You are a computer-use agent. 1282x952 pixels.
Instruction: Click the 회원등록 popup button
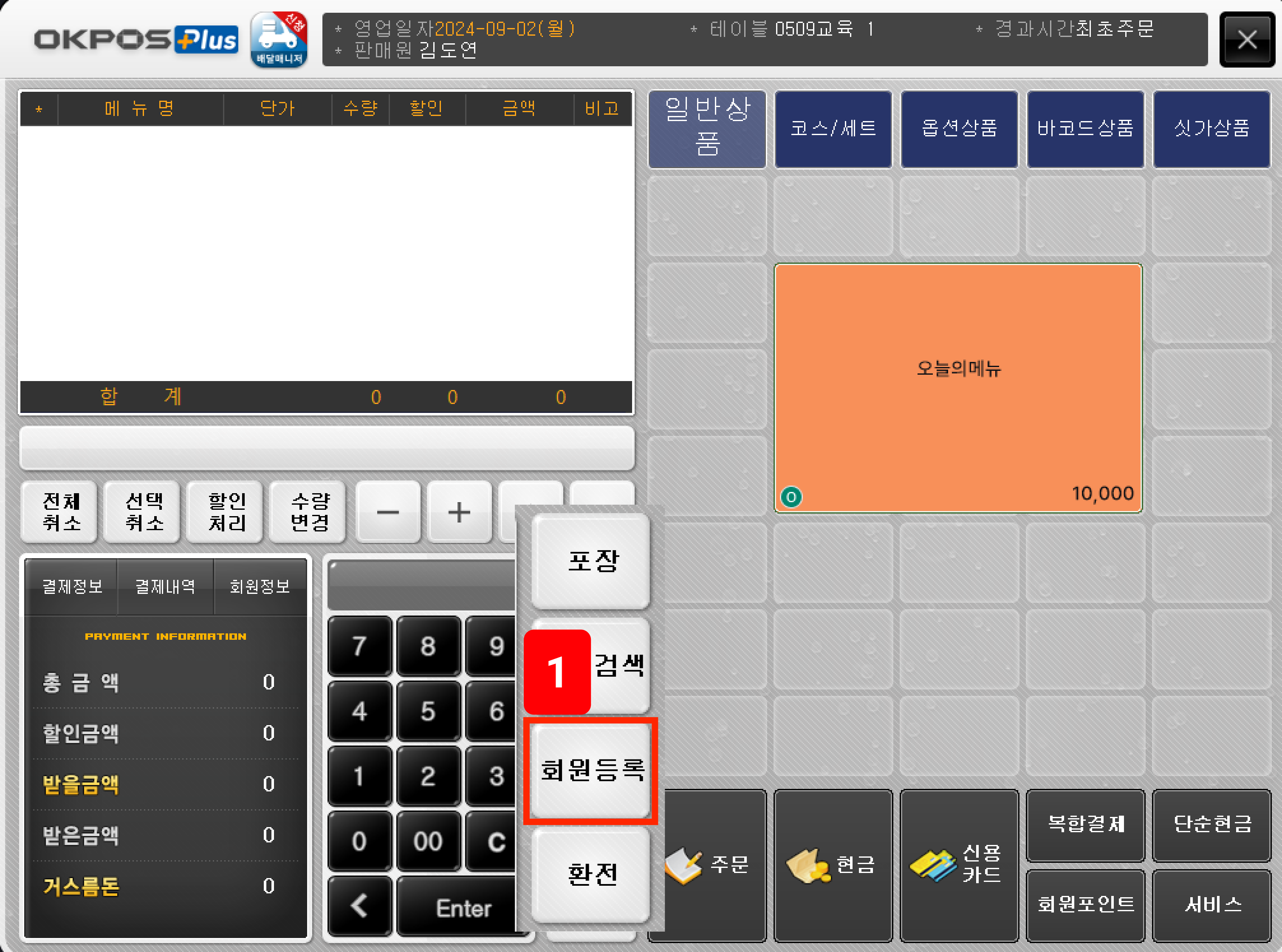(591, 770)
